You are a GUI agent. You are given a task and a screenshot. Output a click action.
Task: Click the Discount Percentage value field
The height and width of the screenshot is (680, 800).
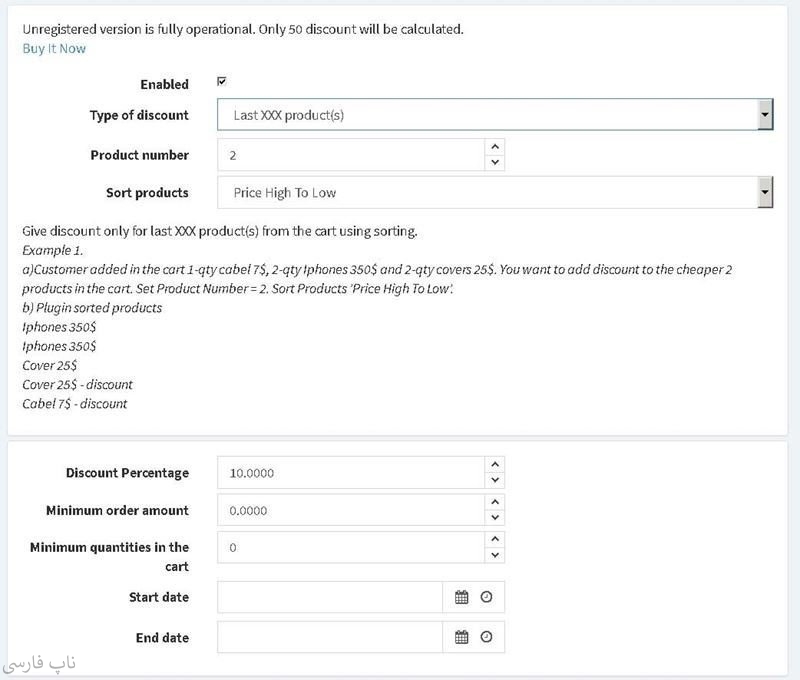point(350,473)
